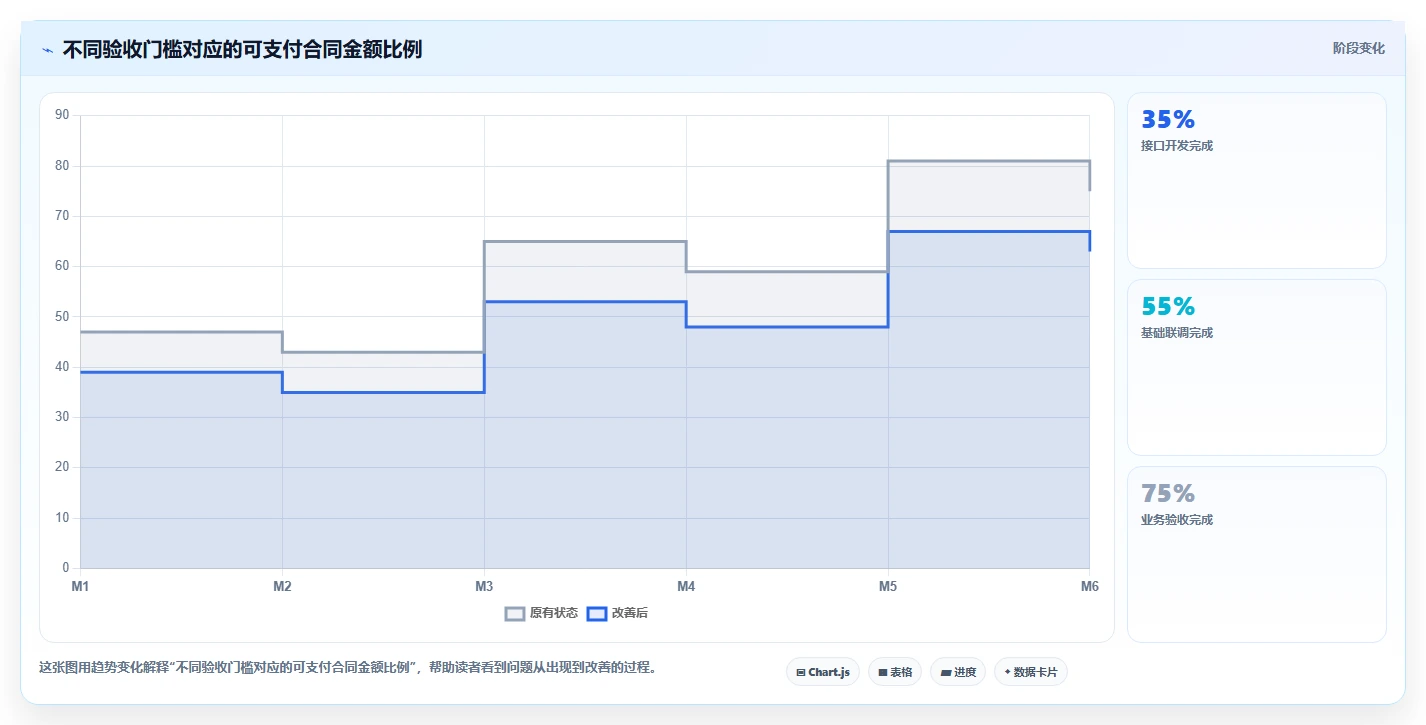Click the M6 axis label

click(x=1089, y=586)
